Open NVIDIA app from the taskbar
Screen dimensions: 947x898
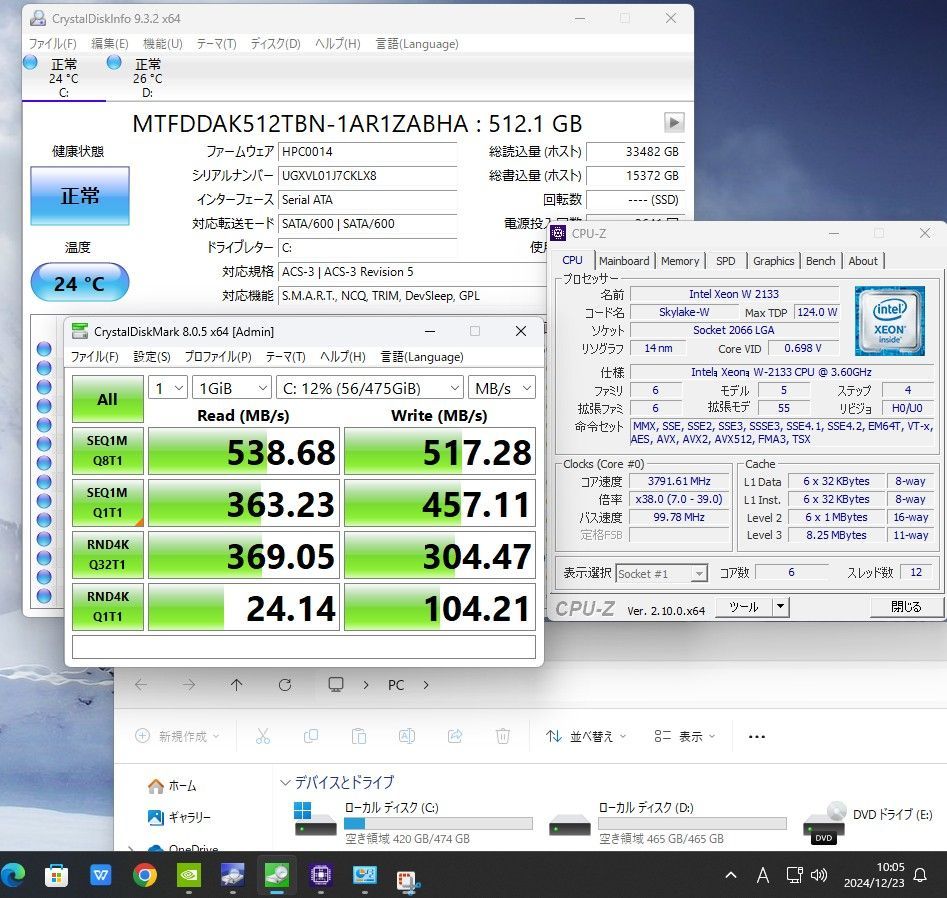tap(188, 874)
